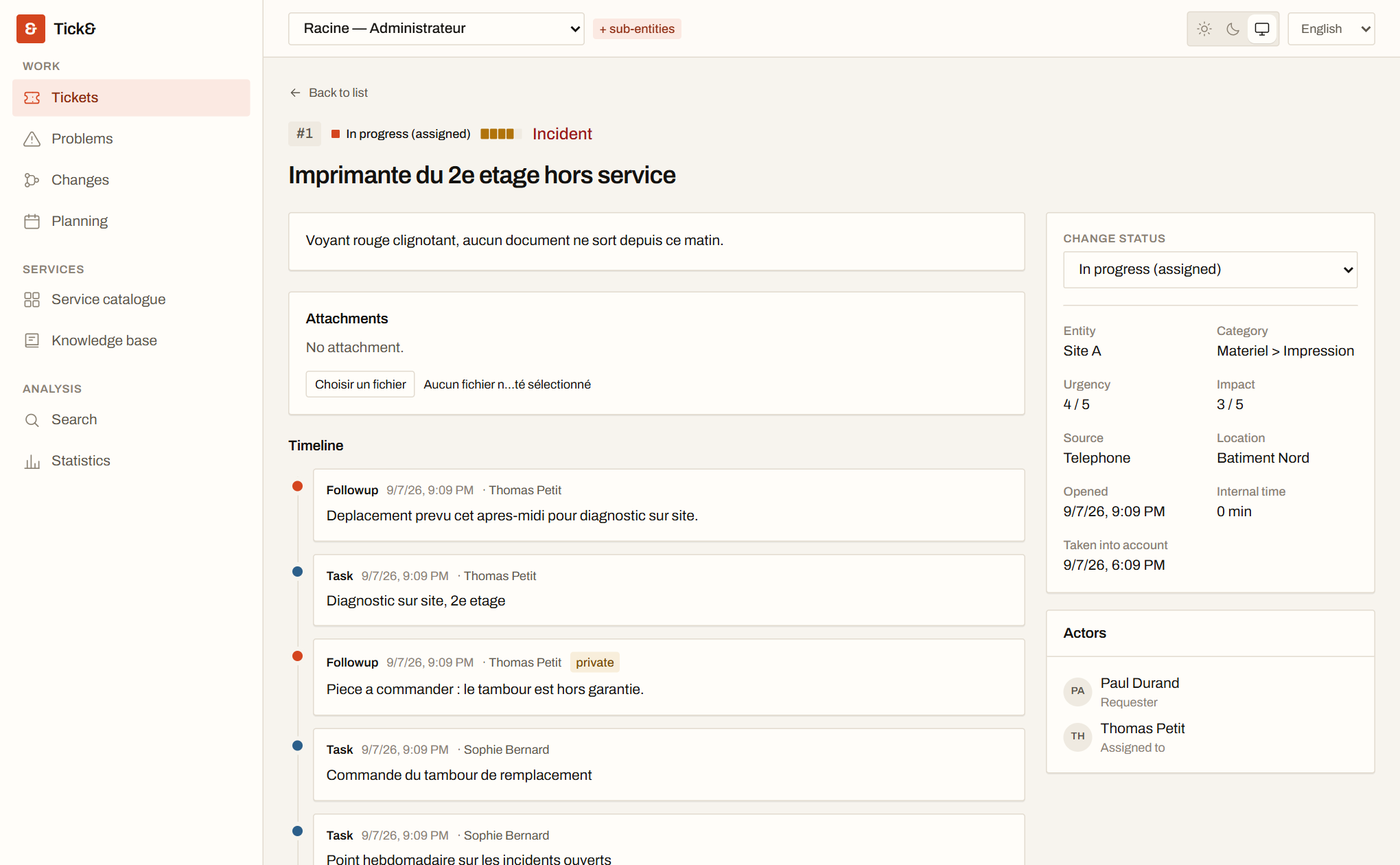Switch to dark theme moon icon
Viewport: 1400px width, 865px height.
pyautogui.click(x=1233, y=29)
